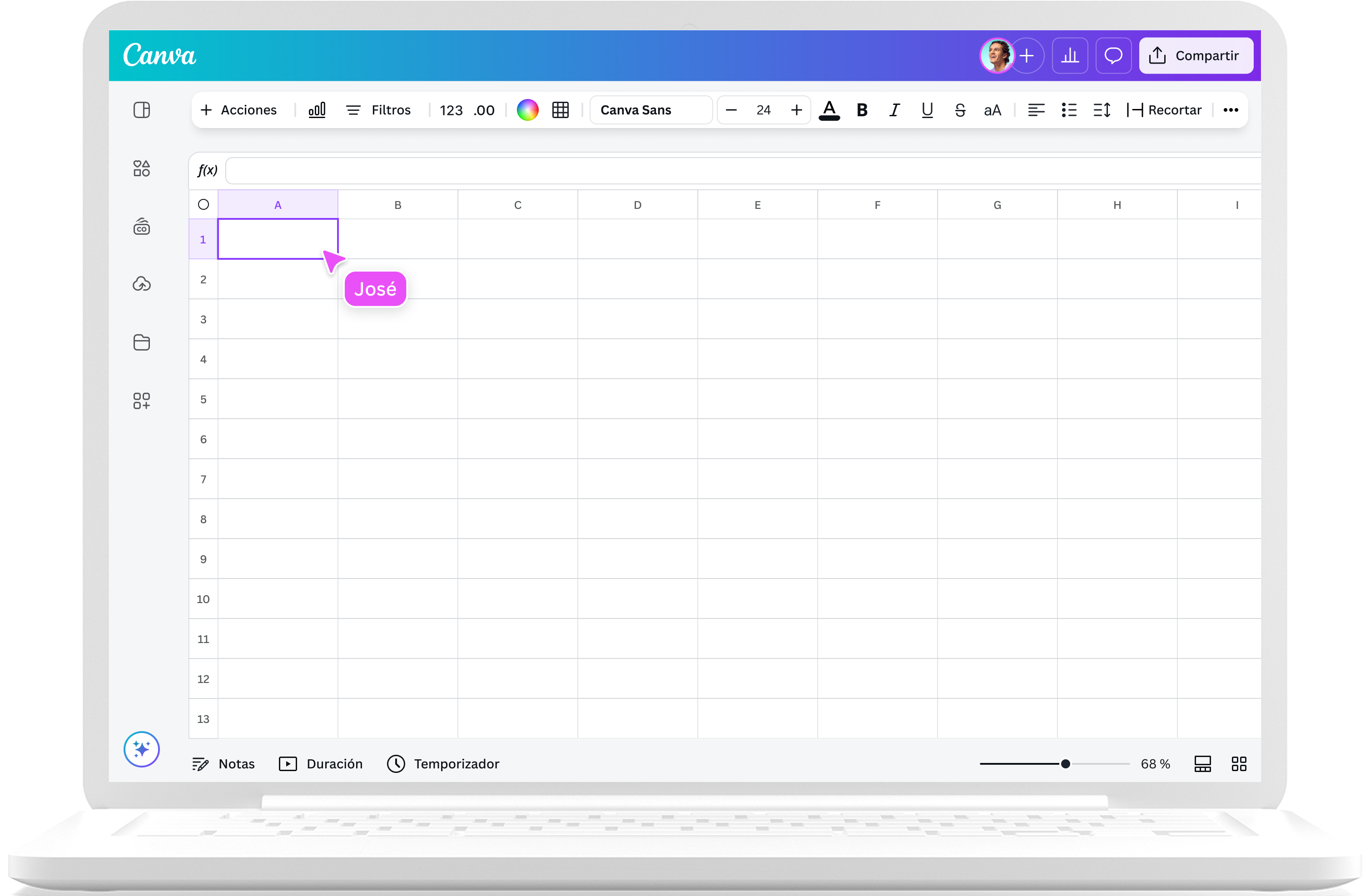
Task: Open the Canva Sans font dropdown
Action: (650, 110)
